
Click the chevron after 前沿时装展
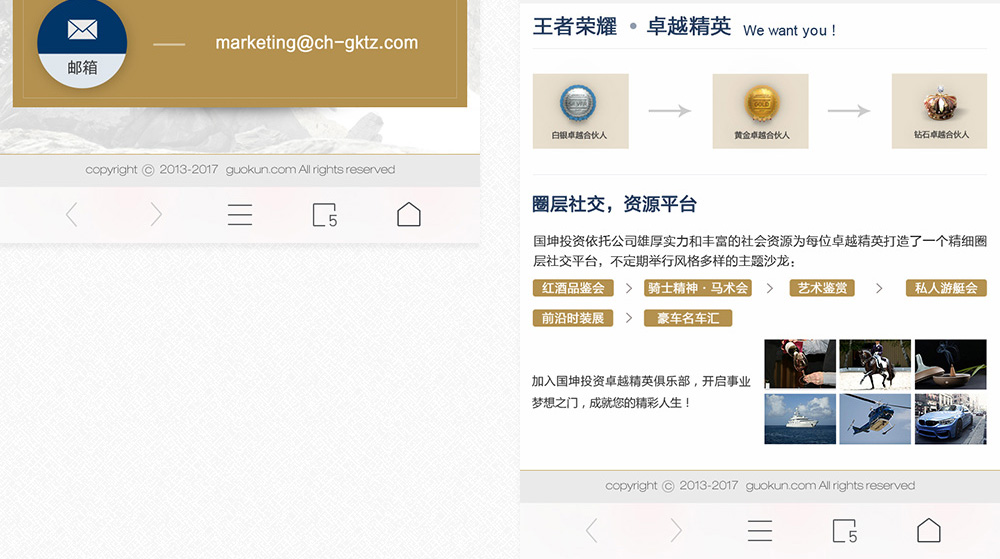pos(629,318)
